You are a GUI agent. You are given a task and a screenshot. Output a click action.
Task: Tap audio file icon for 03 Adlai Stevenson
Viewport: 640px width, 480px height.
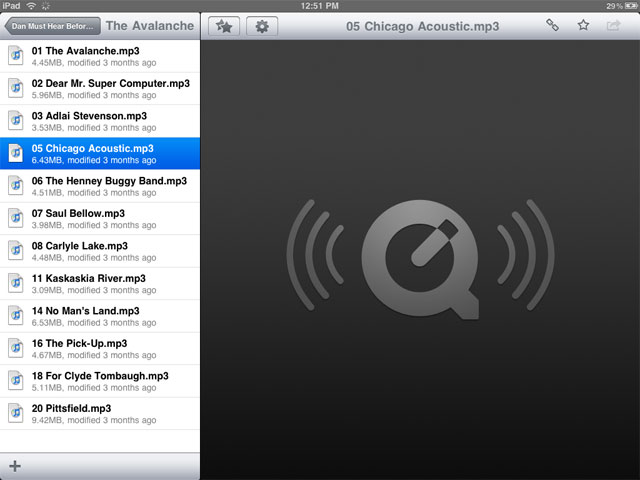[x=16, y=120]
